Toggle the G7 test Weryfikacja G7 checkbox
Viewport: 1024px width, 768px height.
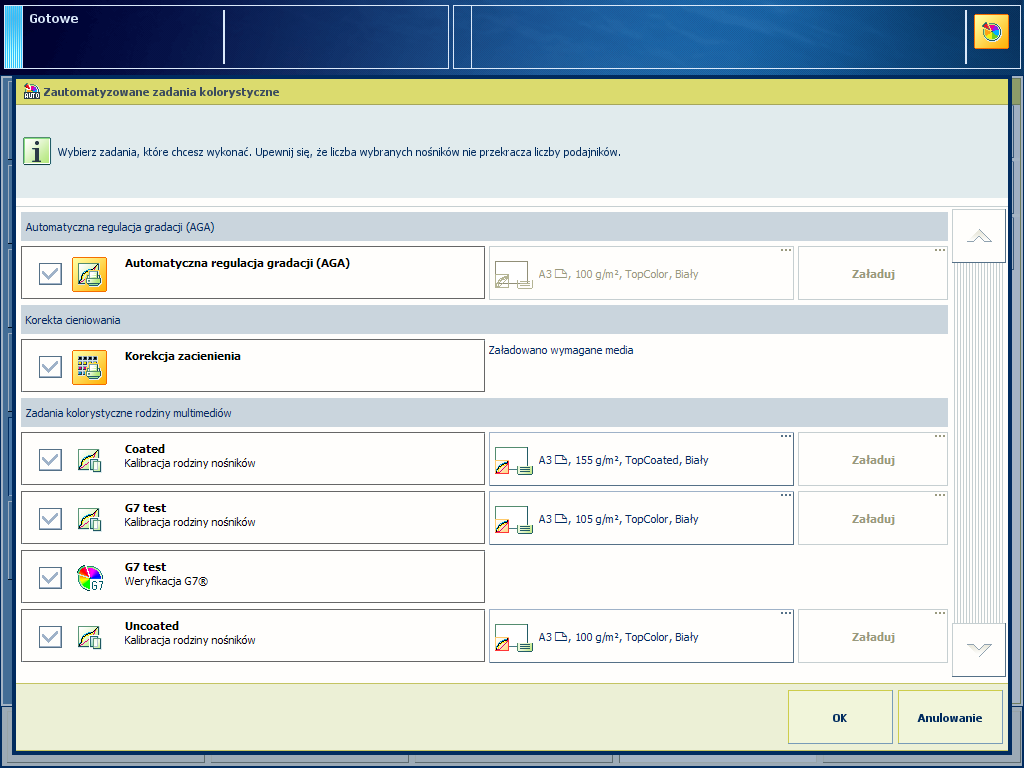(50, 578)
